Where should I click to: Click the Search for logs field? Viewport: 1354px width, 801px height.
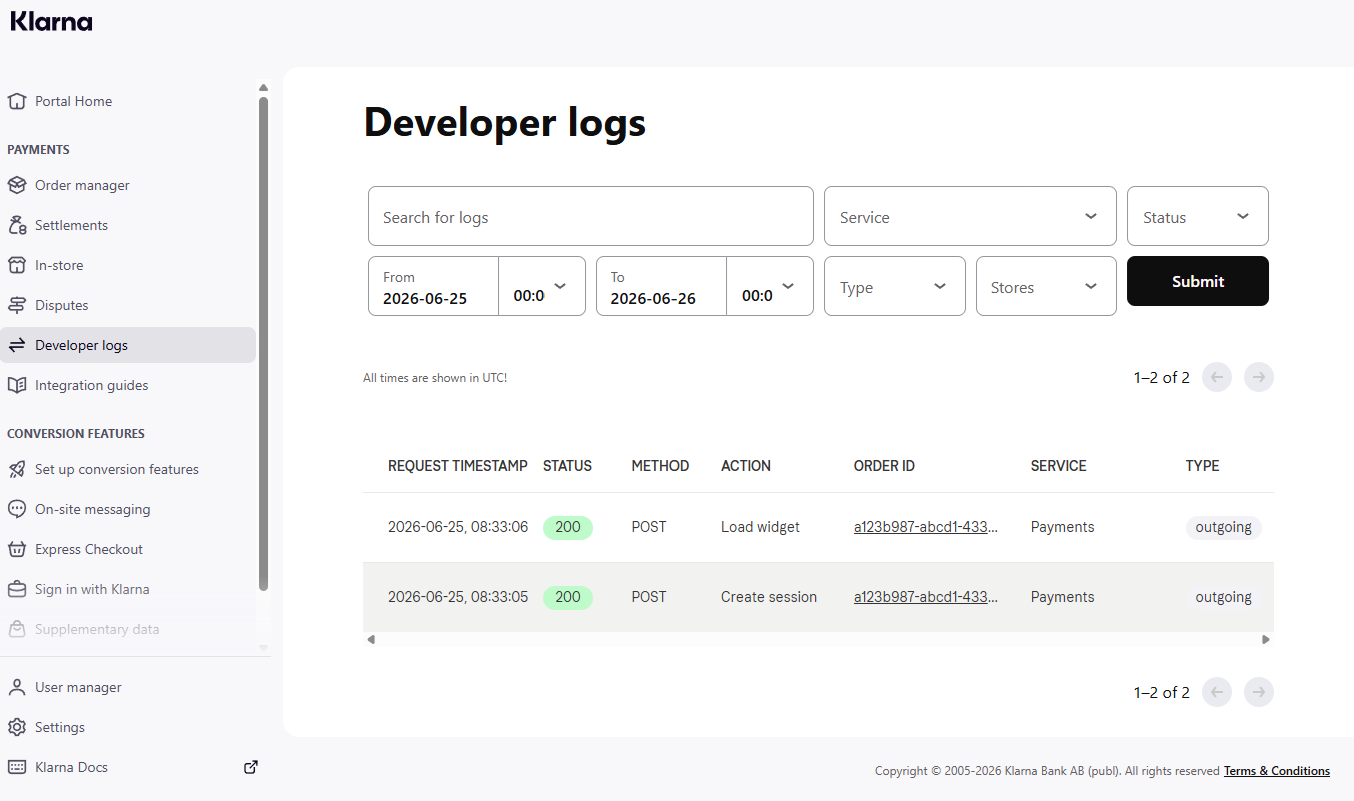[x=591, y=216]
